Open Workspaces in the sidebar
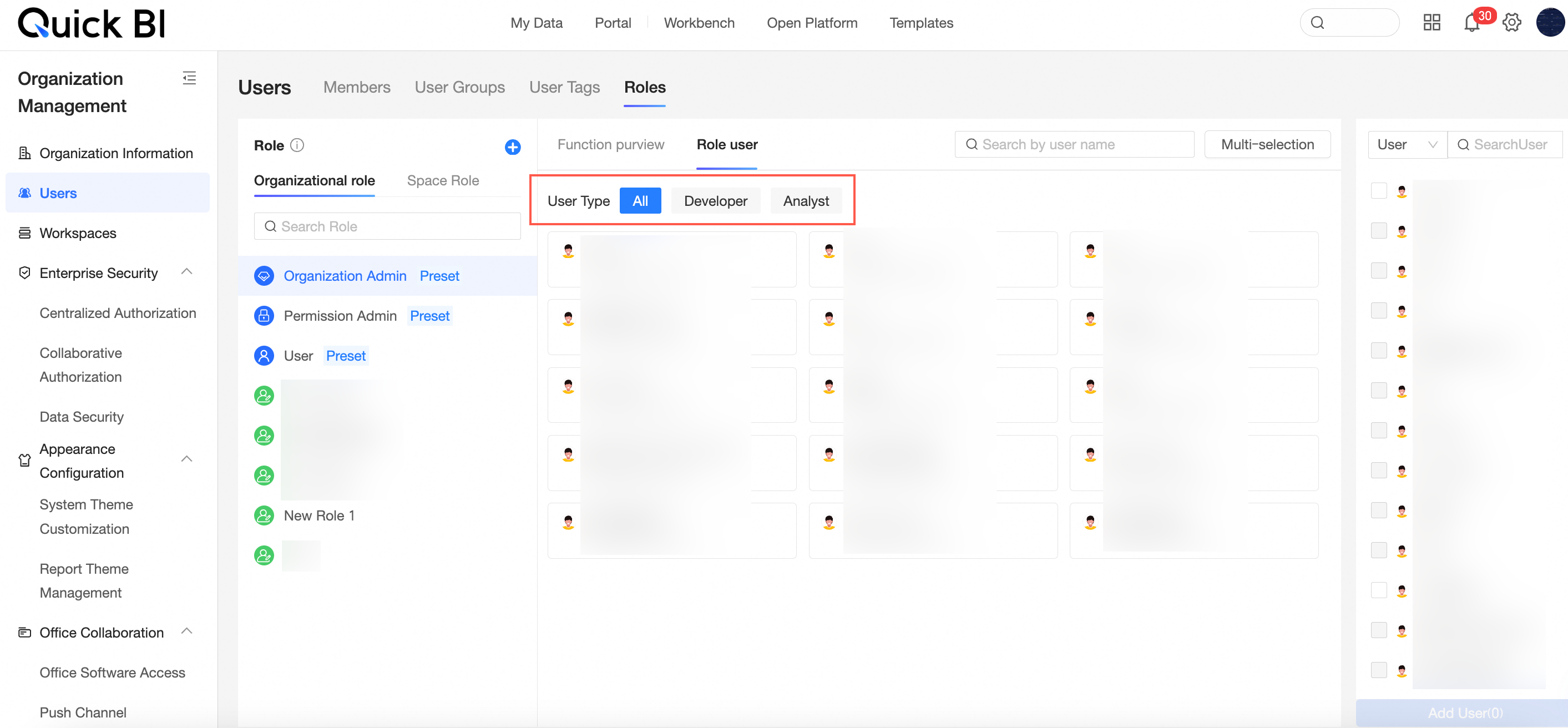Screen dimensions: 1568x728 click(x=78, y=233)
